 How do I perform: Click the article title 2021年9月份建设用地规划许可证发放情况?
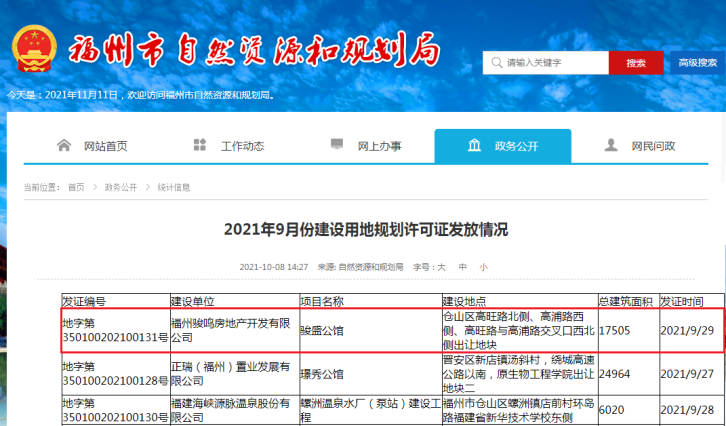(x=366, y=230)
